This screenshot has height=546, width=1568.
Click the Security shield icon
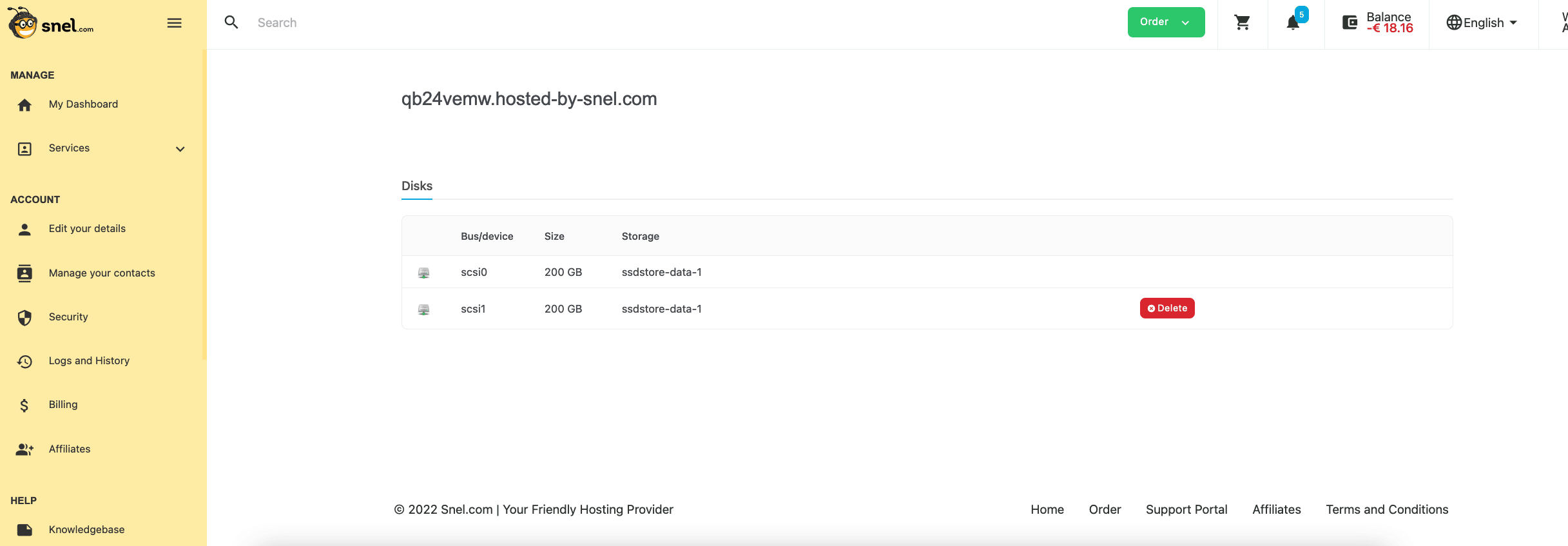24,317
